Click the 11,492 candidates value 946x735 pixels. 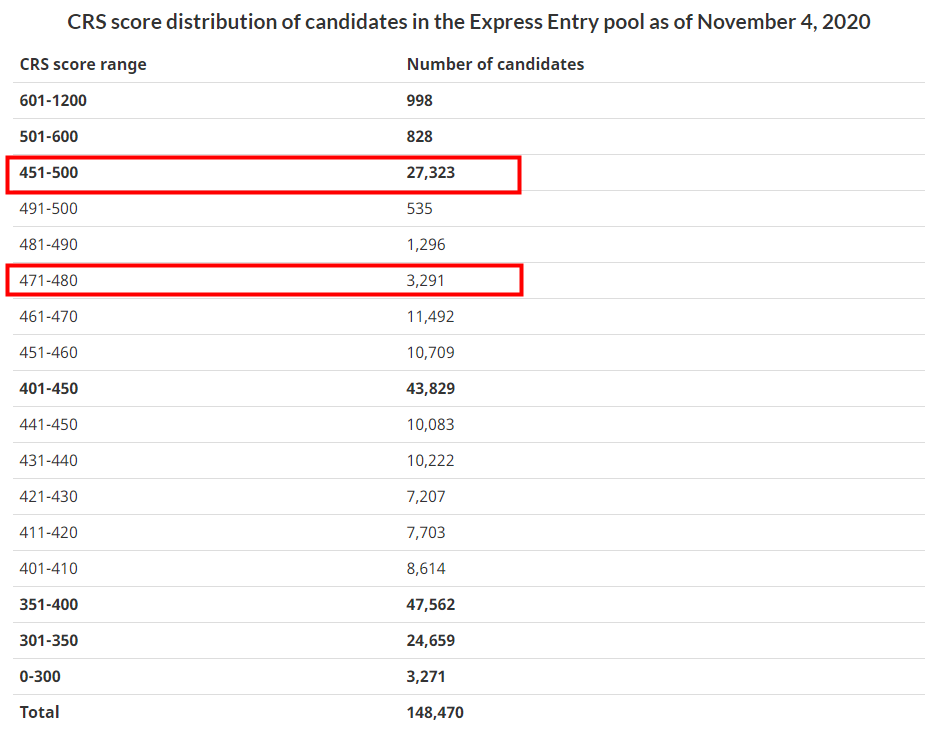tap(430, 316)
